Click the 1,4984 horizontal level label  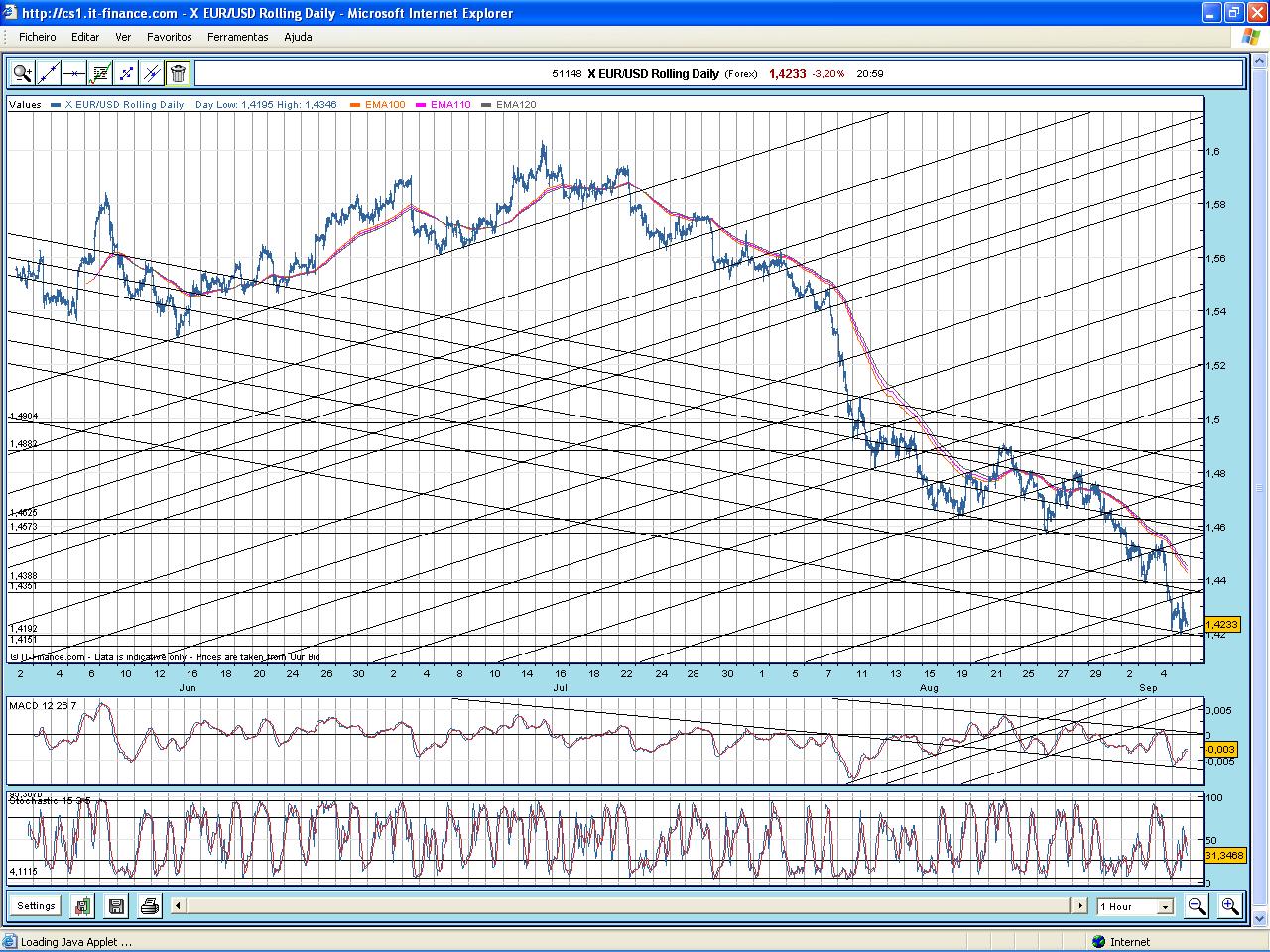23,416
